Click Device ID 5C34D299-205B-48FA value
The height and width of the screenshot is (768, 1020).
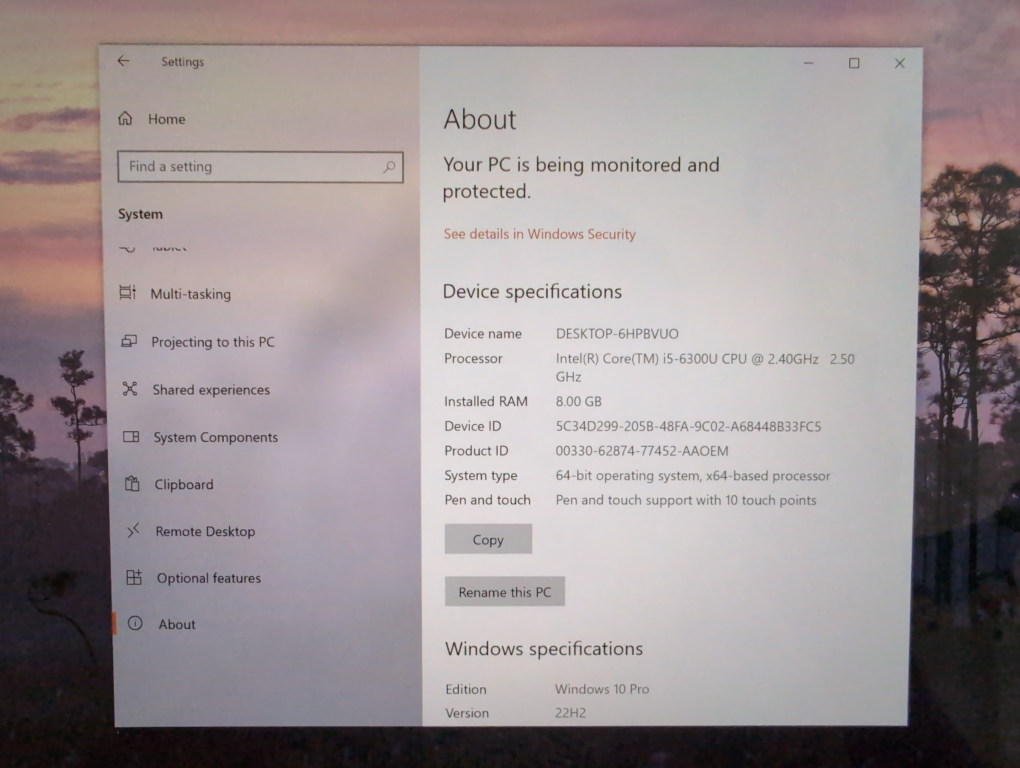(688, 426)
